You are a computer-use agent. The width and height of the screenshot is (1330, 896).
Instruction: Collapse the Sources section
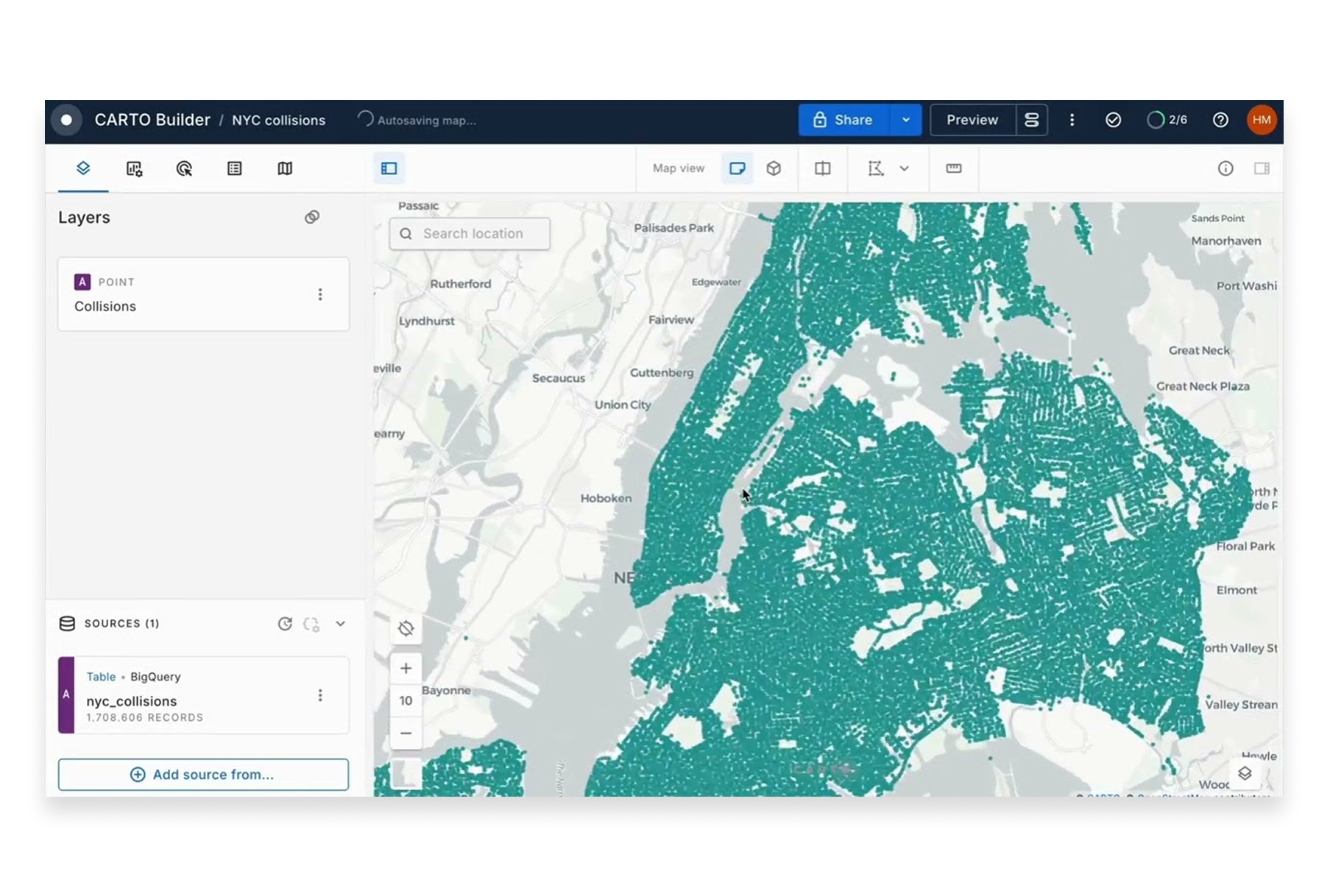340,623
